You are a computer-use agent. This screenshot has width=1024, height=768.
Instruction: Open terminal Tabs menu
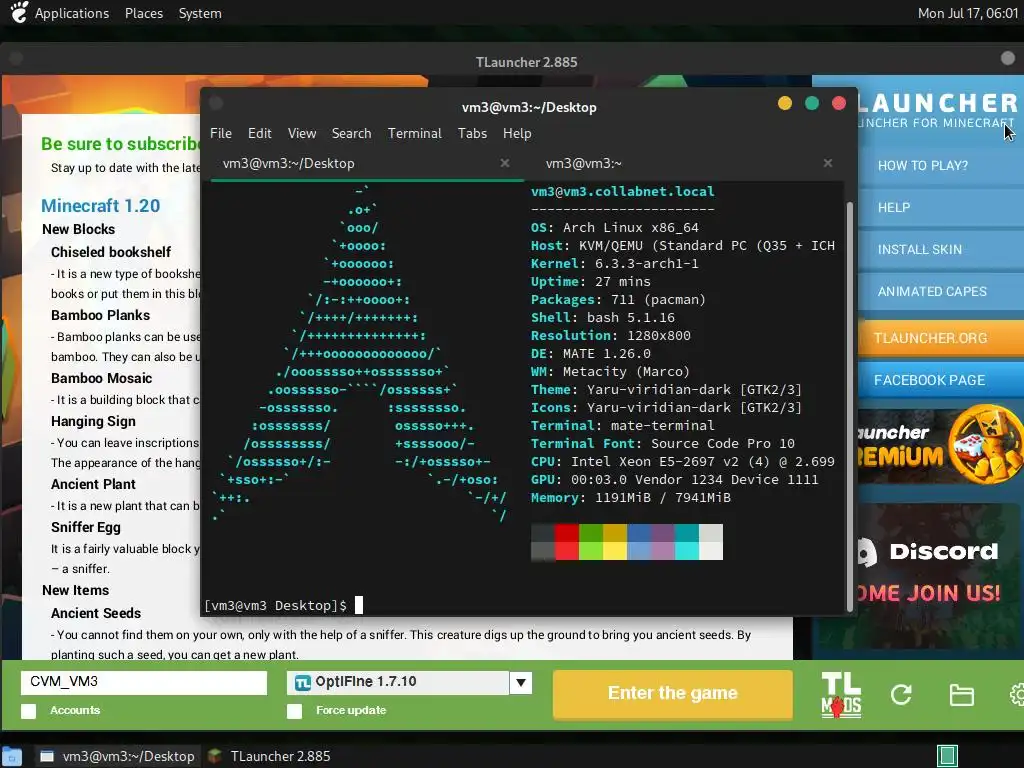[x=472, y=133]
